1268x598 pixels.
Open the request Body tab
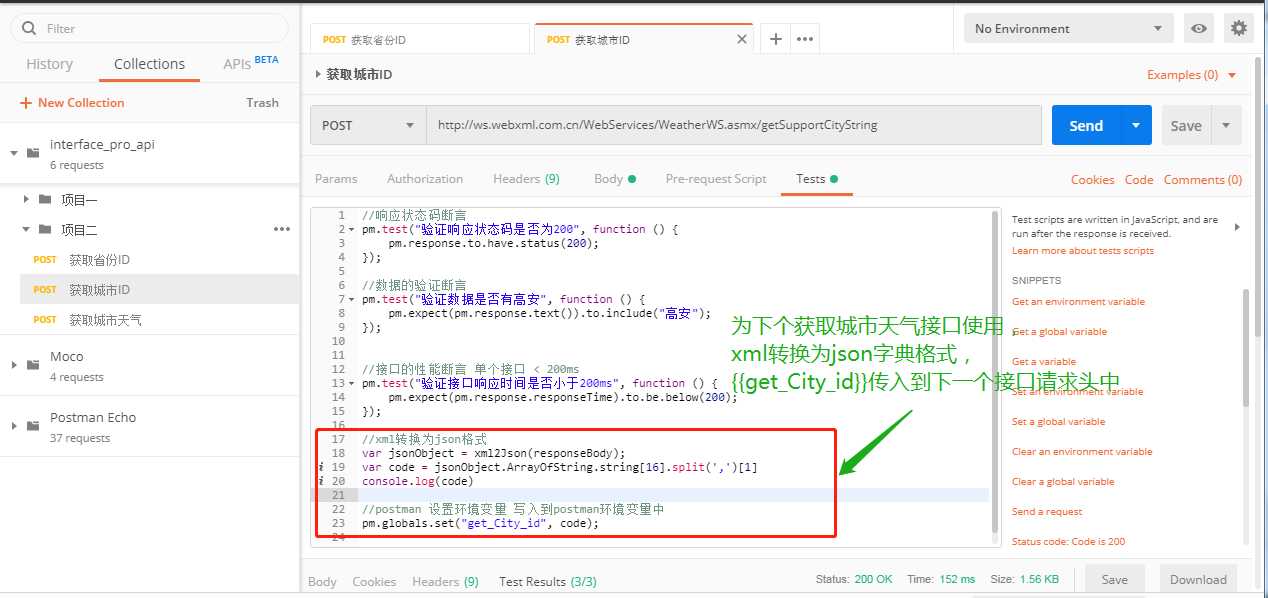614,179
